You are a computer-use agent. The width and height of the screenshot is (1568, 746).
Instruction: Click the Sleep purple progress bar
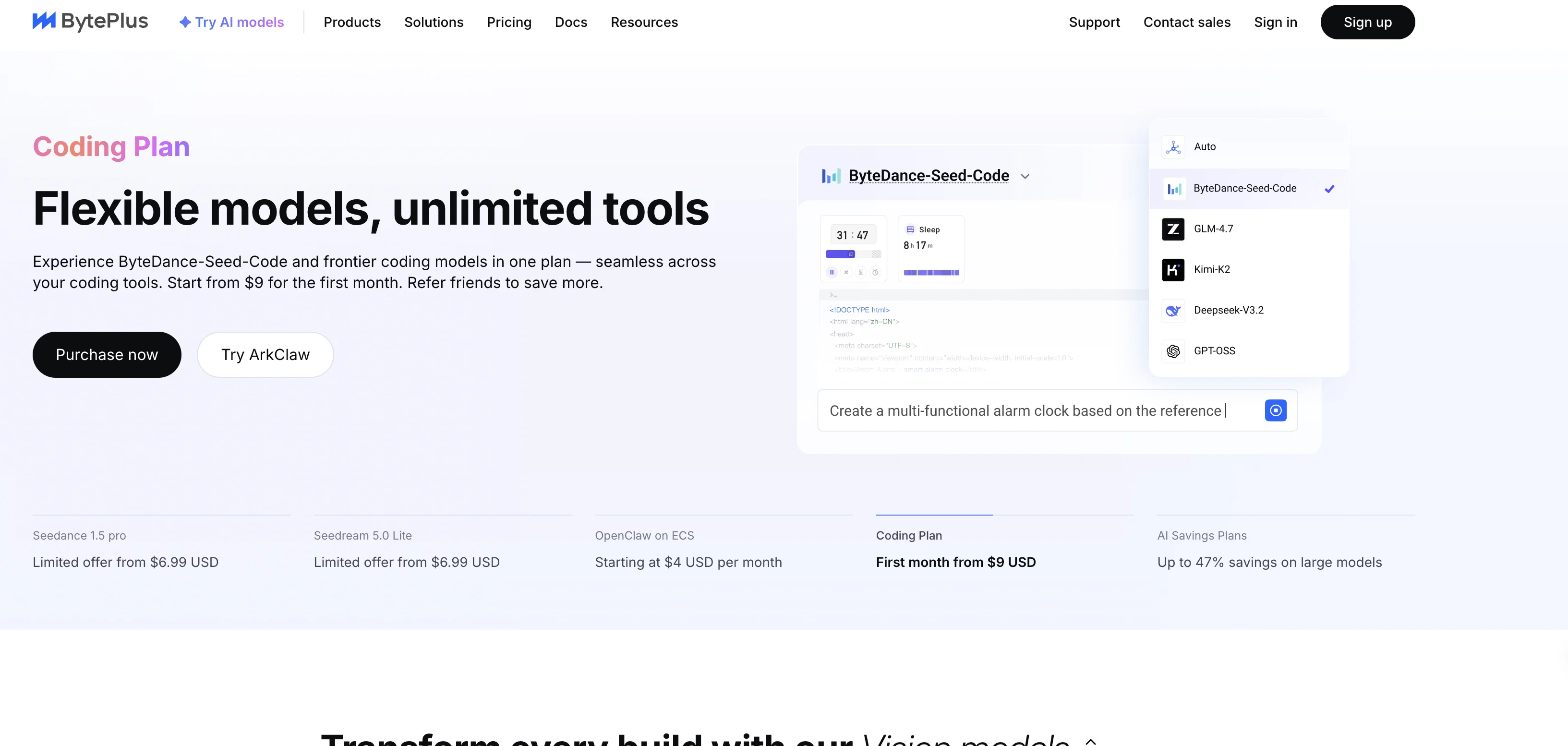tap(931, 273)
